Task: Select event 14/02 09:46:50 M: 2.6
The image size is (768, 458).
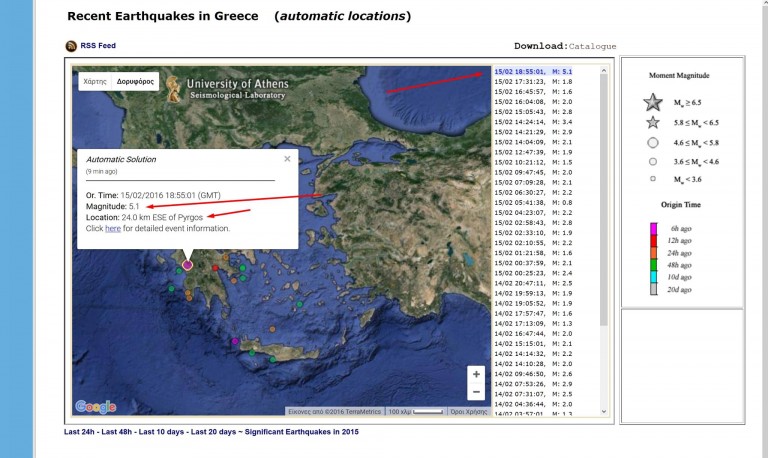Action: pyautogui.click(x=533, y=374)
